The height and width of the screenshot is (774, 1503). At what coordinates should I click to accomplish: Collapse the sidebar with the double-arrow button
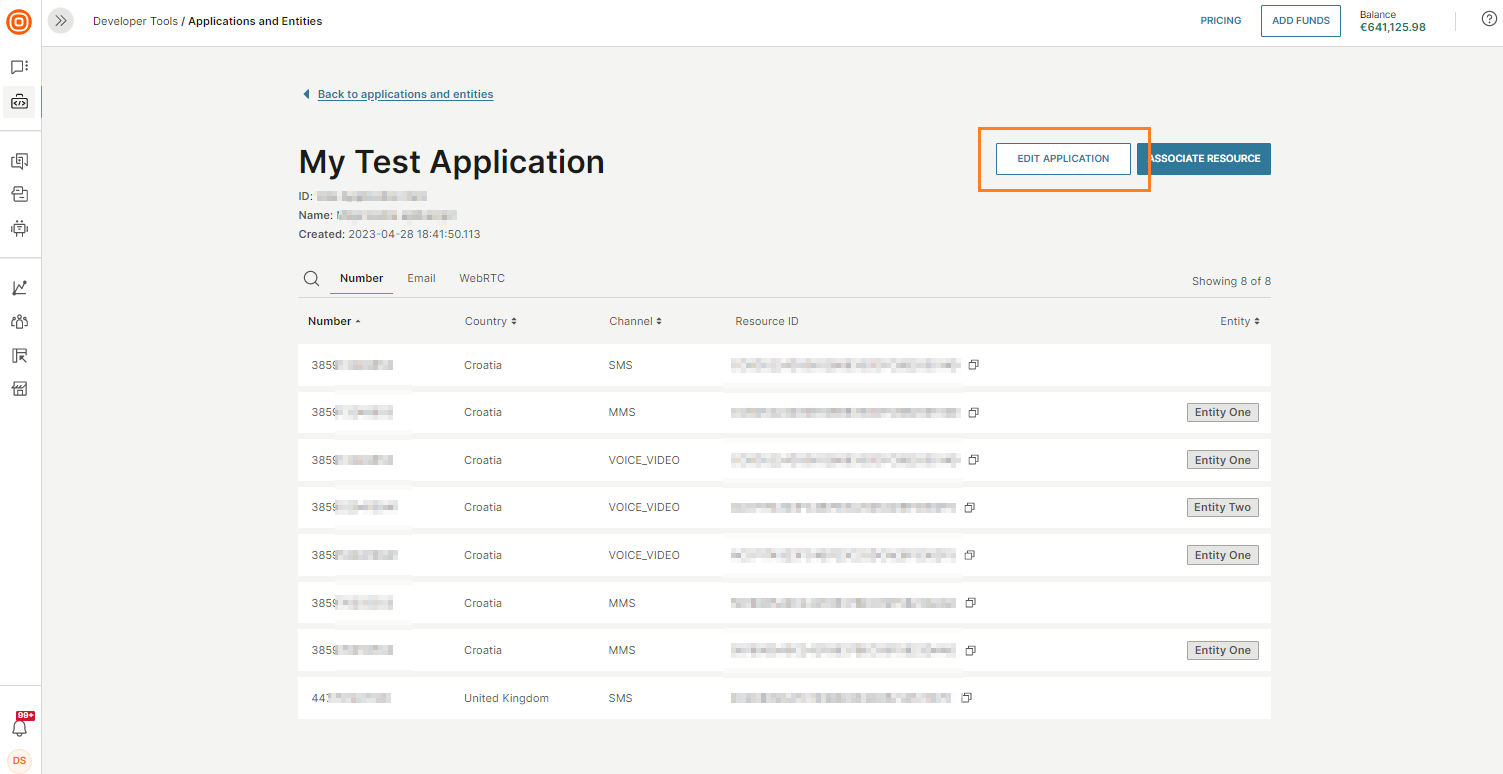(x=60, y=20)
